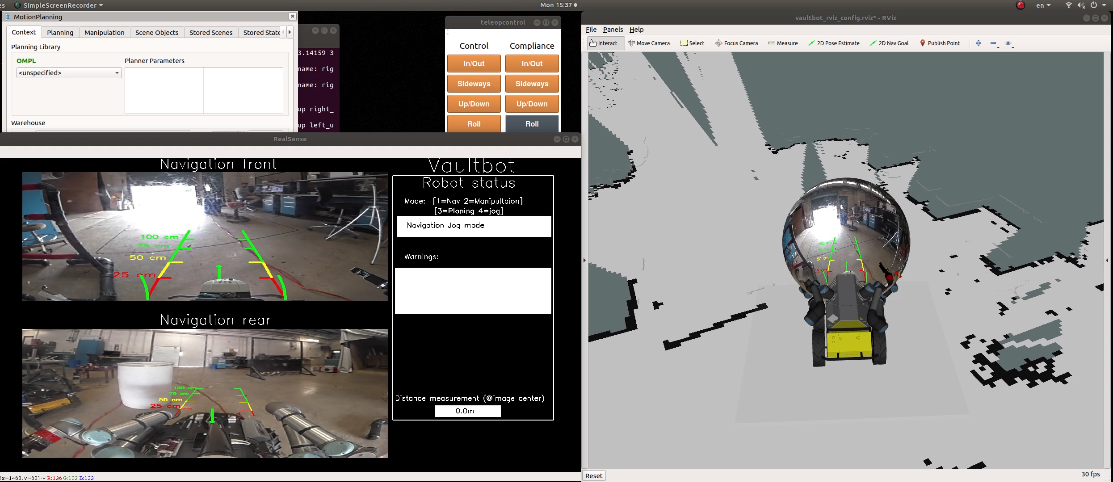Click the distance measurement value field
The width and height of the screenshot is (1113, 482).
point(467,411)
